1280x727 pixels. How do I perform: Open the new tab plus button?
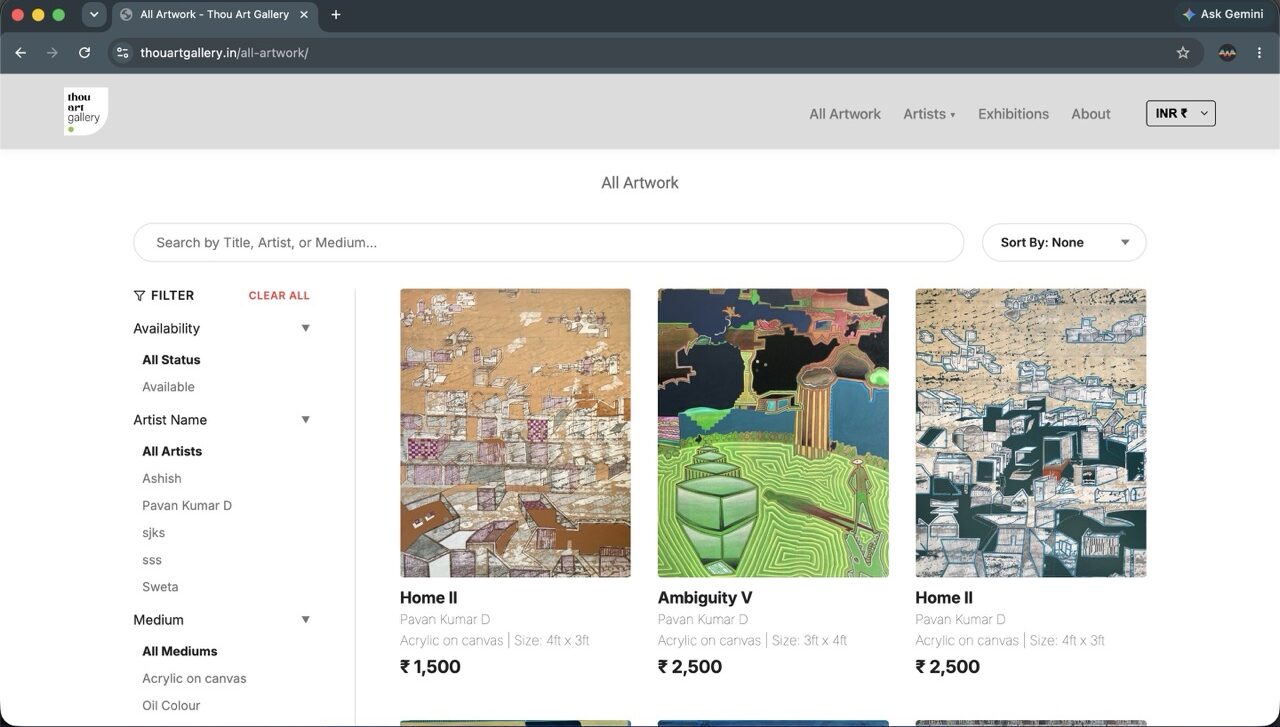[336, 15]
